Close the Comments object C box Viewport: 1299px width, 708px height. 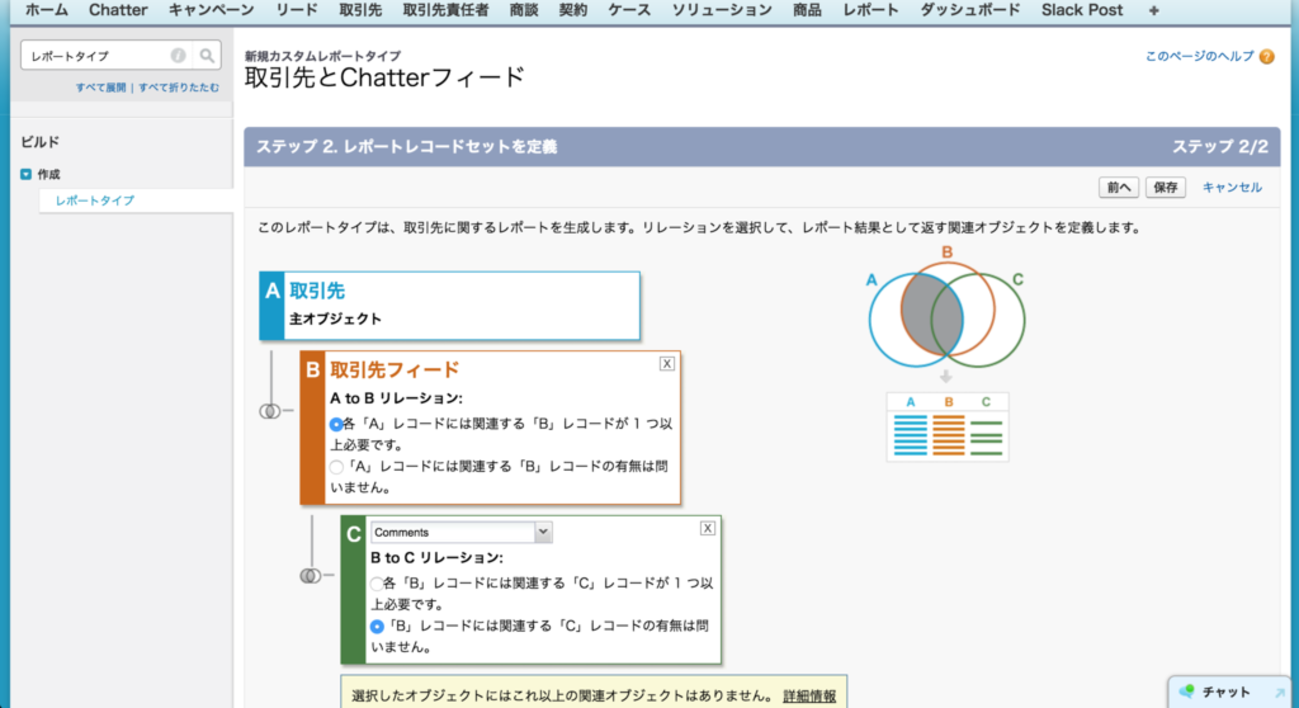coord(708,528)
